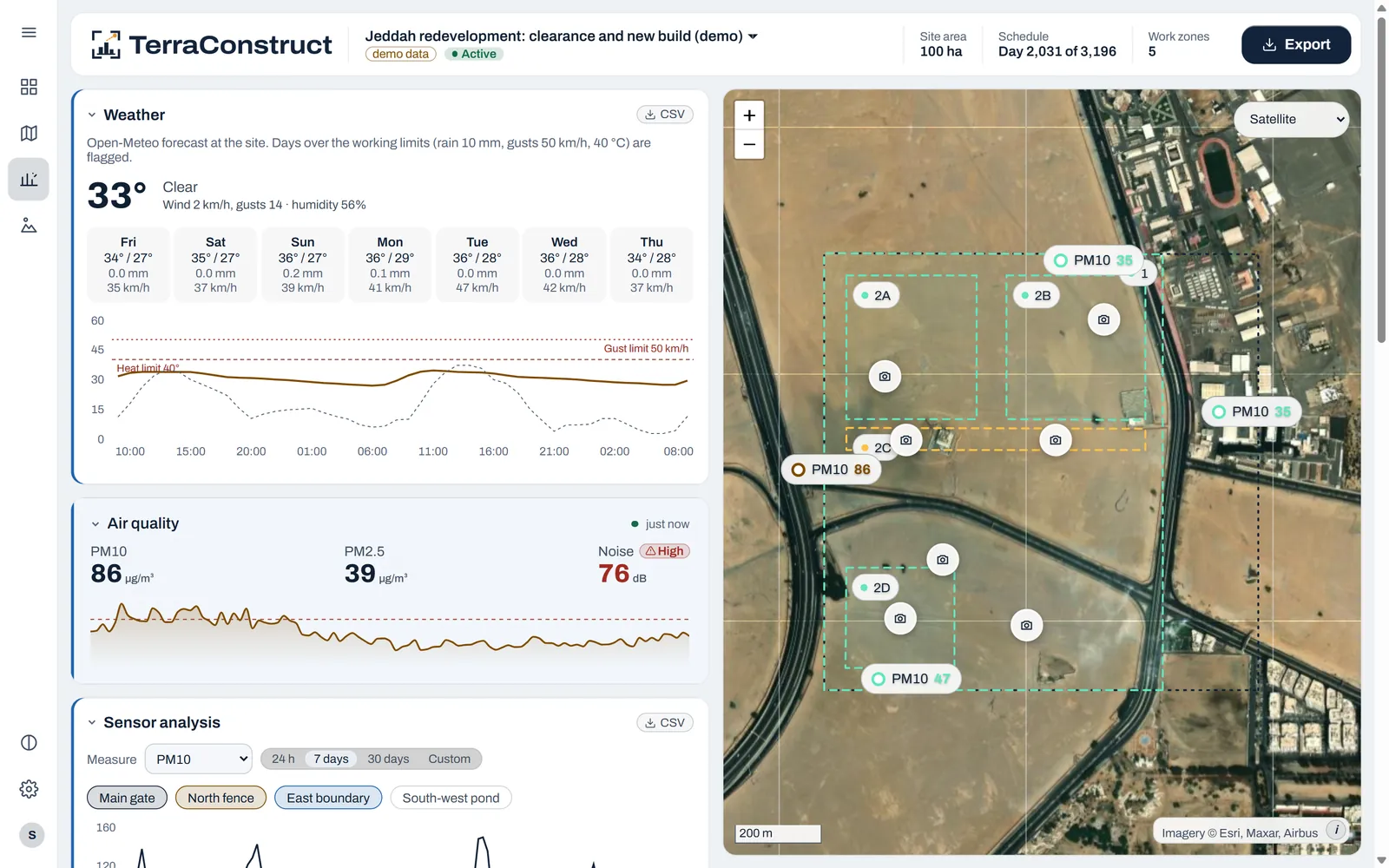Open the Measure PM10 dropdown
This screenshot has width=1389, height=868.
(x=199, y=759)
